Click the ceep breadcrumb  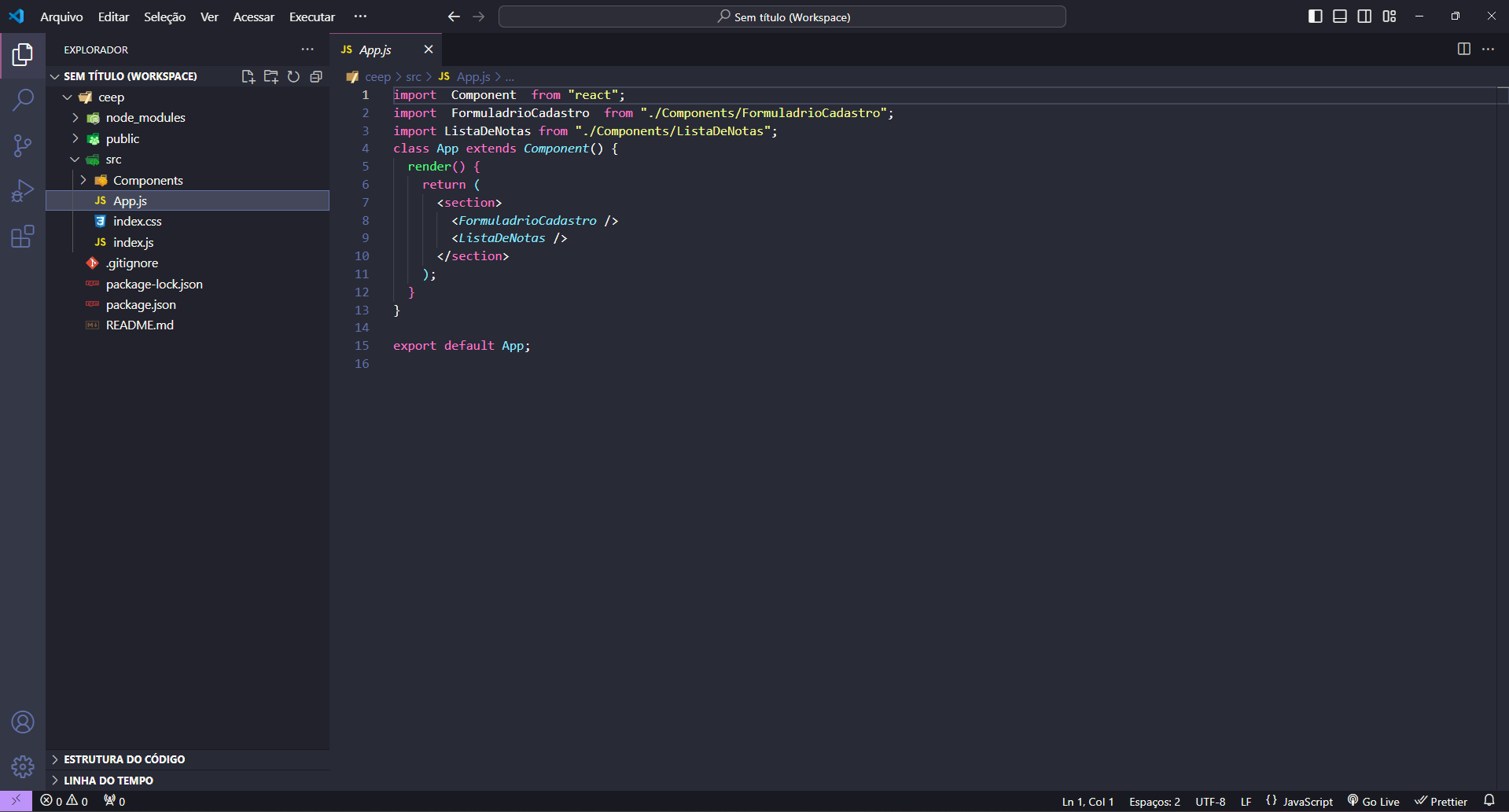377,77
